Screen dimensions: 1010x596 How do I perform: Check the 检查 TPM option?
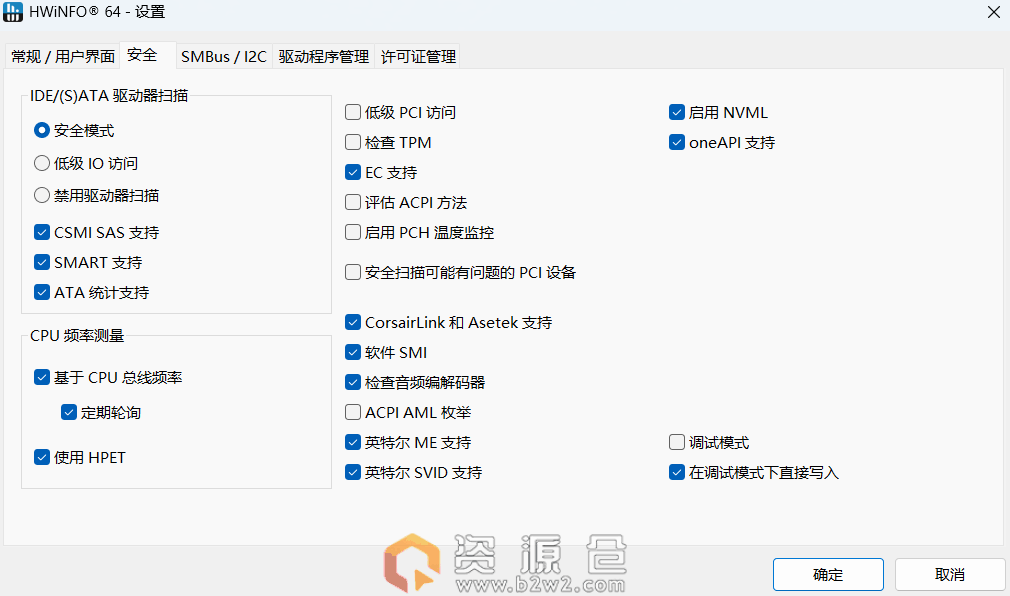coord(353,142)
